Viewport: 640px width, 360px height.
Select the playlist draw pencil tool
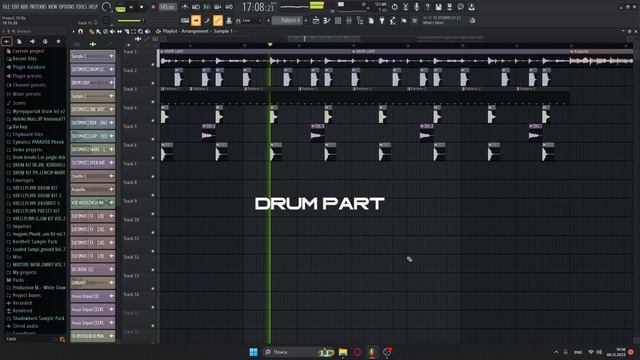pos(91,31)
